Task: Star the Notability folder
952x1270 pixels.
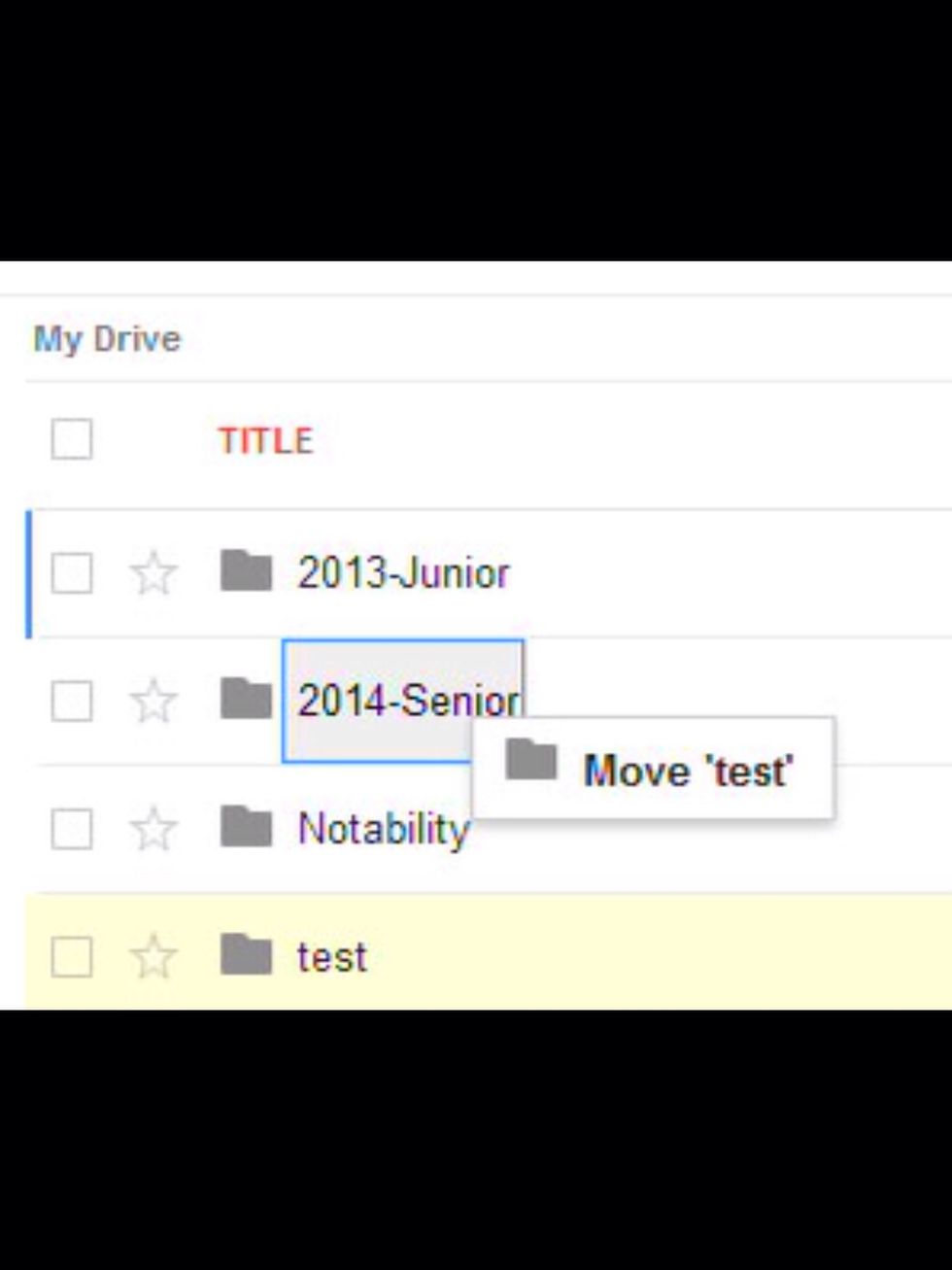Action: tap(155, 829)
